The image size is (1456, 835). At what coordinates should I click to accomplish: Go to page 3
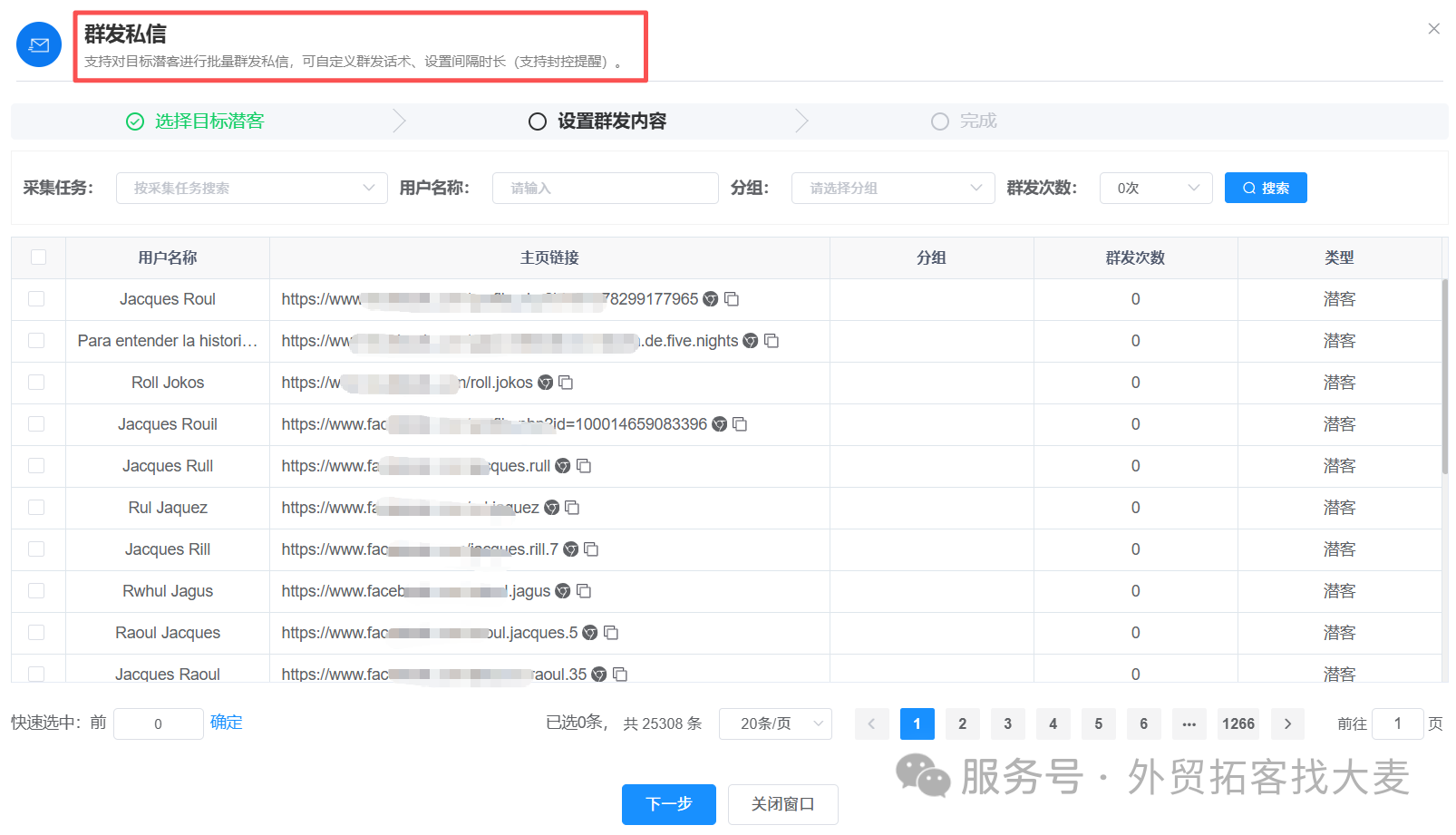[1007, 723]
